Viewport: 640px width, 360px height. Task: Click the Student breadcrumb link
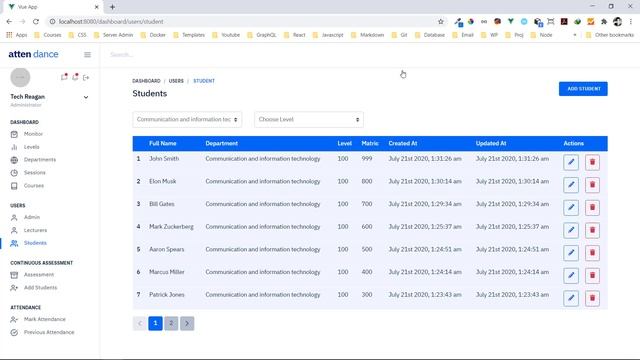pyautogui.click(x=204, y=81)
